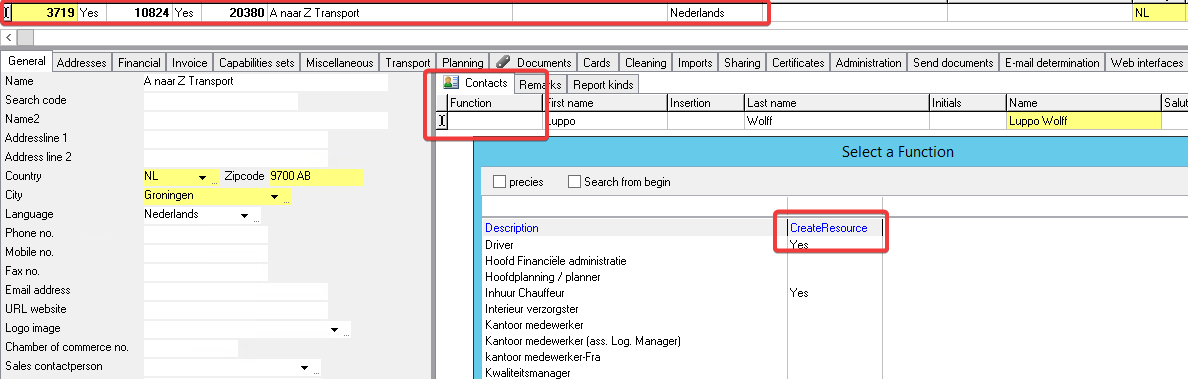Select the General tab

click(27, 62)
